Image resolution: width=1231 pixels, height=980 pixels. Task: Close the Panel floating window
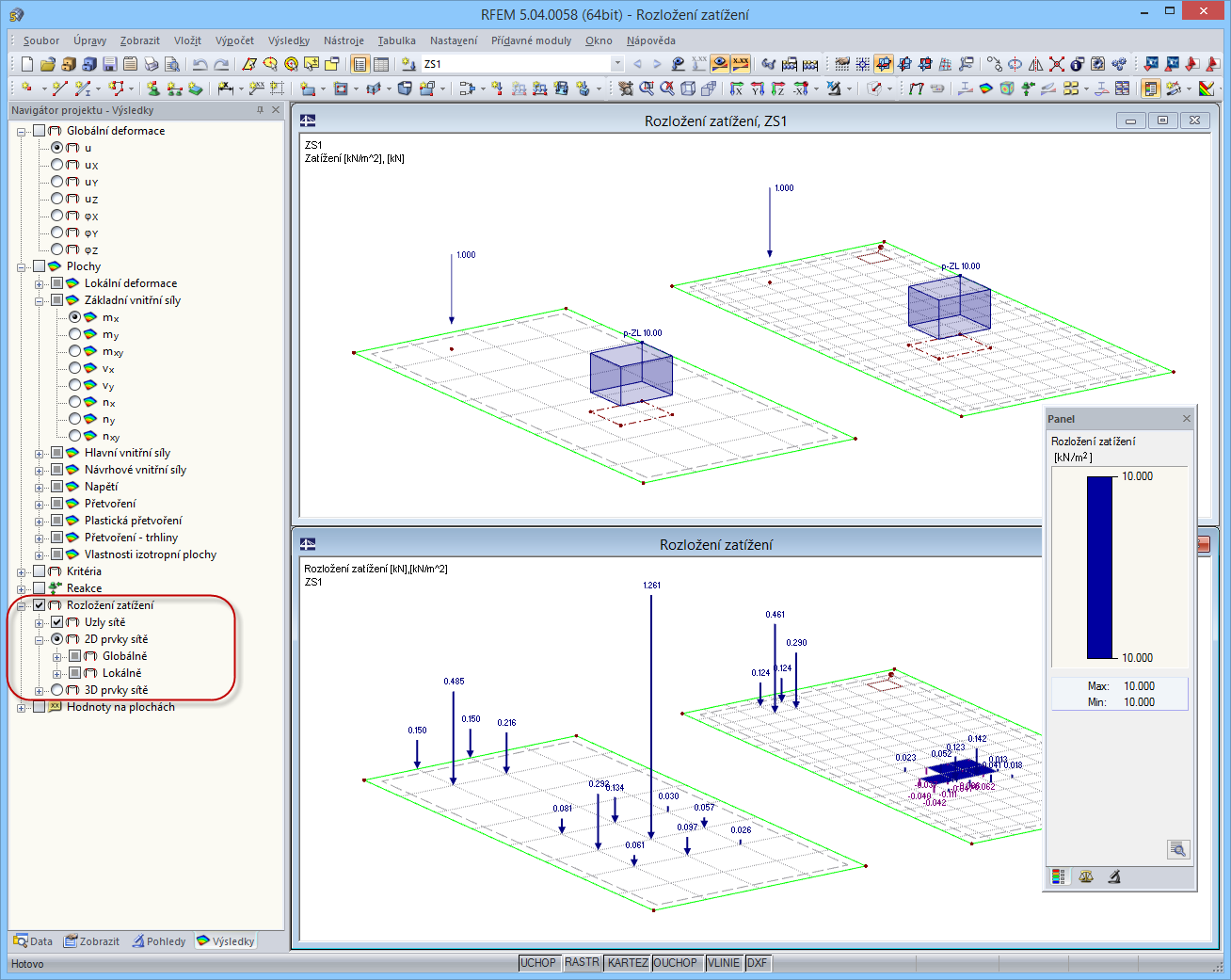point(1186,419)
